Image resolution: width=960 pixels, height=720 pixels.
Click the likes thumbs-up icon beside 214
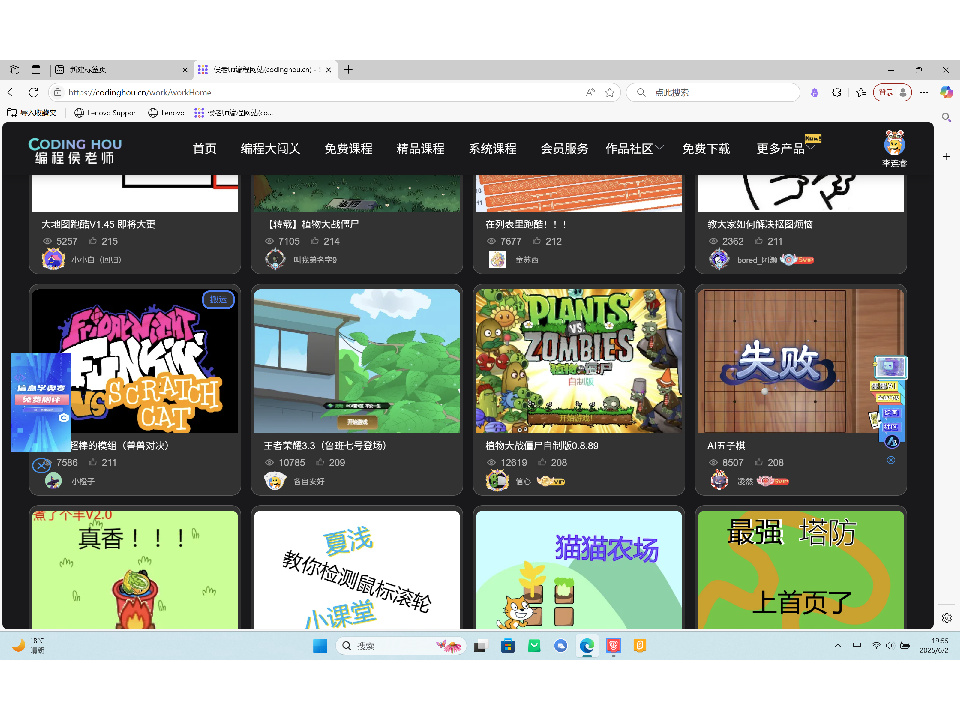tap(315, 241)
